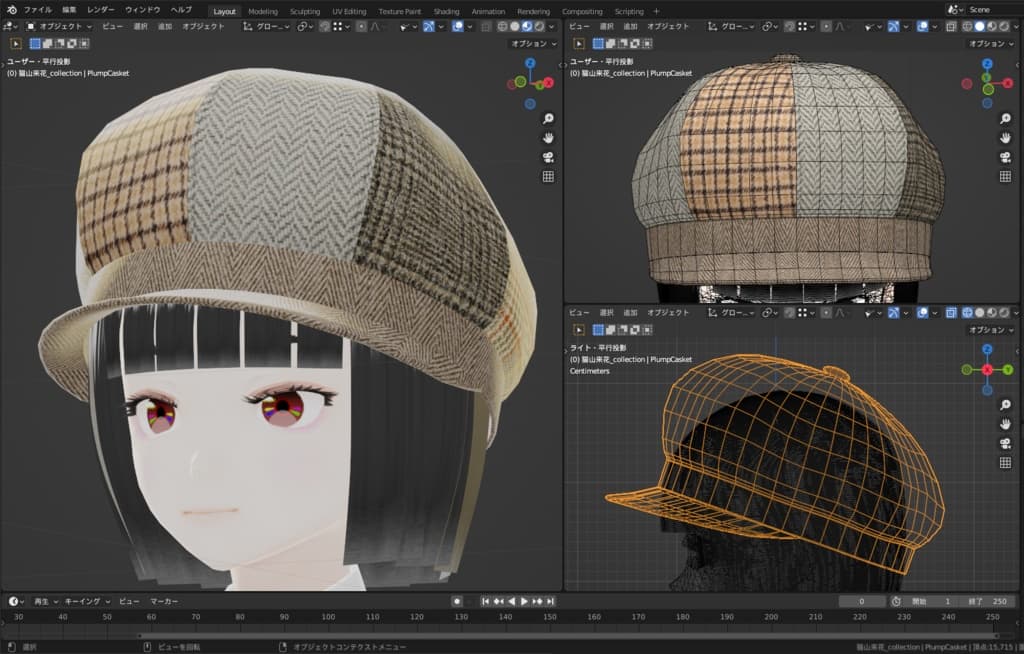This screenshot has height=654, width=1024.
Task: Switch perspective/orthographic grid icon in bottom-right viewport
Action: tap(1005, 463)
